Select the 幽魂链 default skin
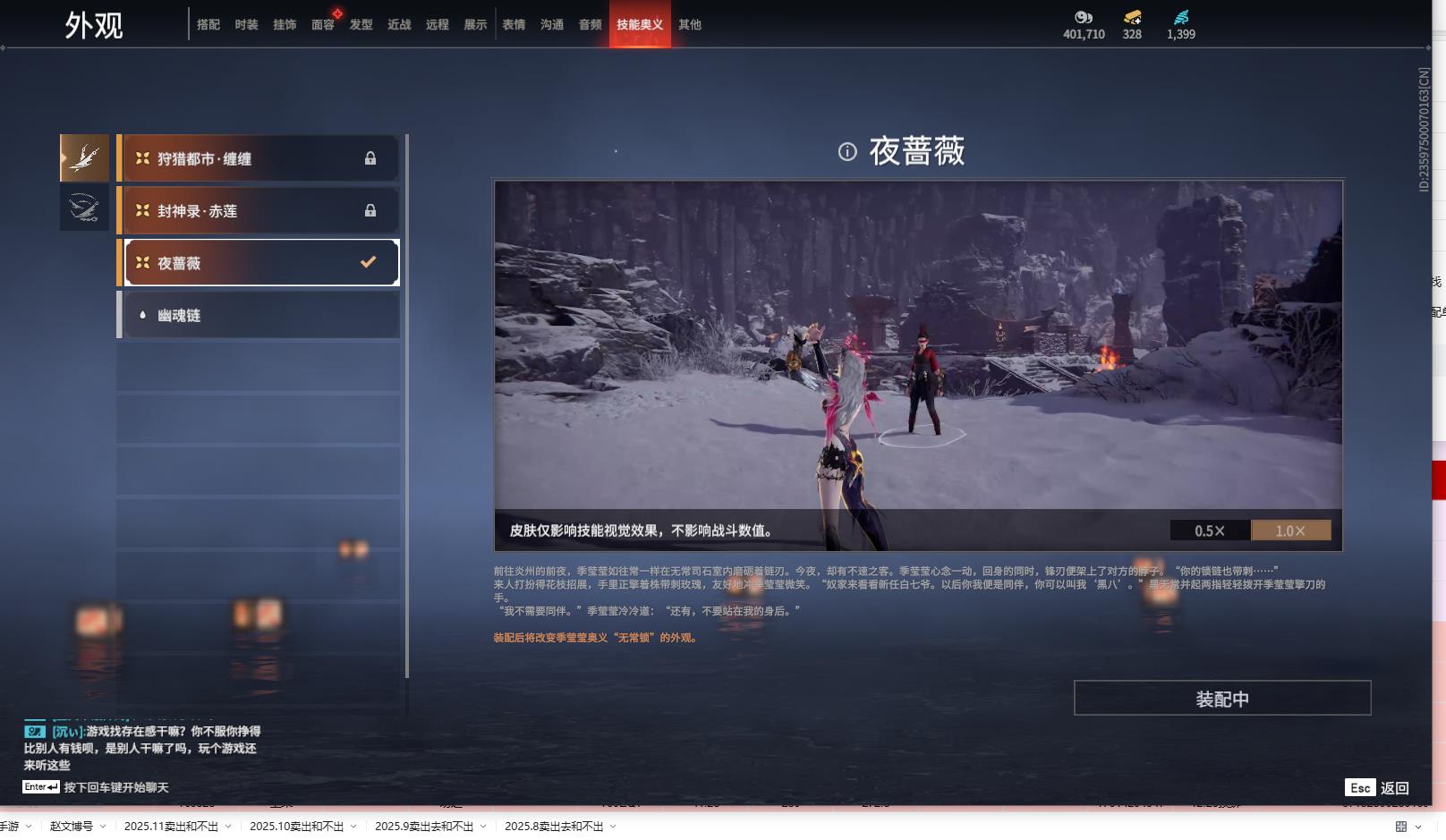1446x840 pixels. (x=259, y=315)
